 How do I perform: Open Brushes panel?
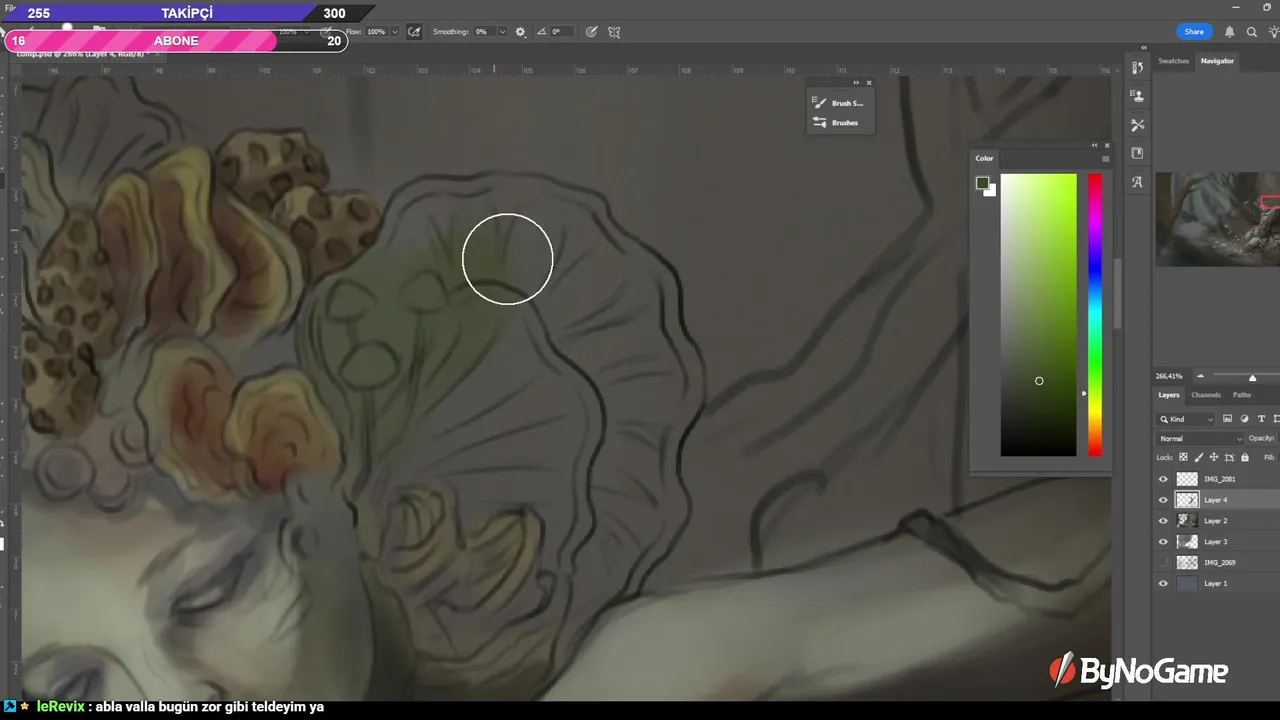pyautogui.click(x=836, y=123)
